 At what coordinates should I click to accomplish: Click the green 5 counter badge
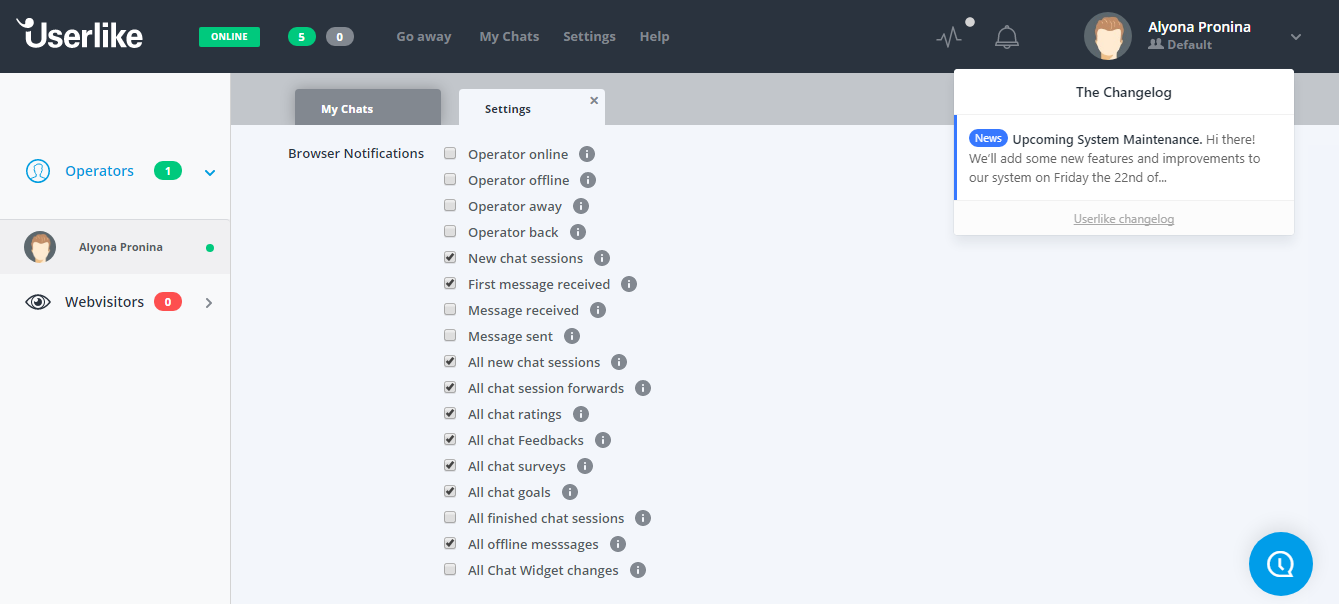tap(302, 37)
